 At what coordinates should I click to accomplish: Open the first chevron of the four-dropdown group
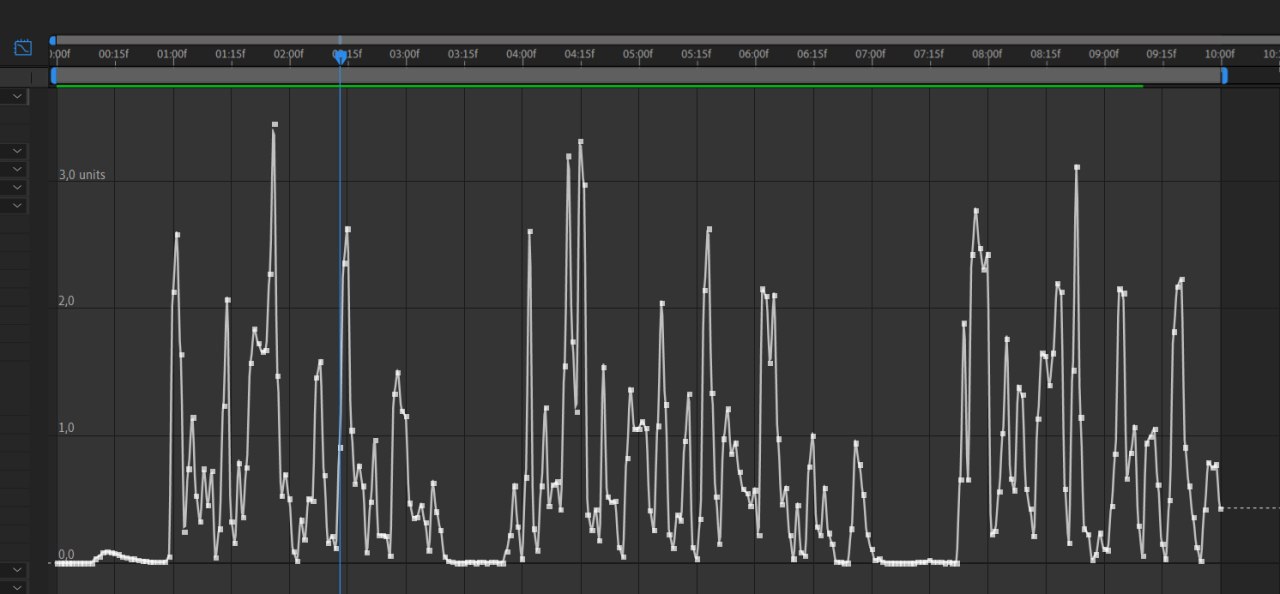click(x=17, y=150)
